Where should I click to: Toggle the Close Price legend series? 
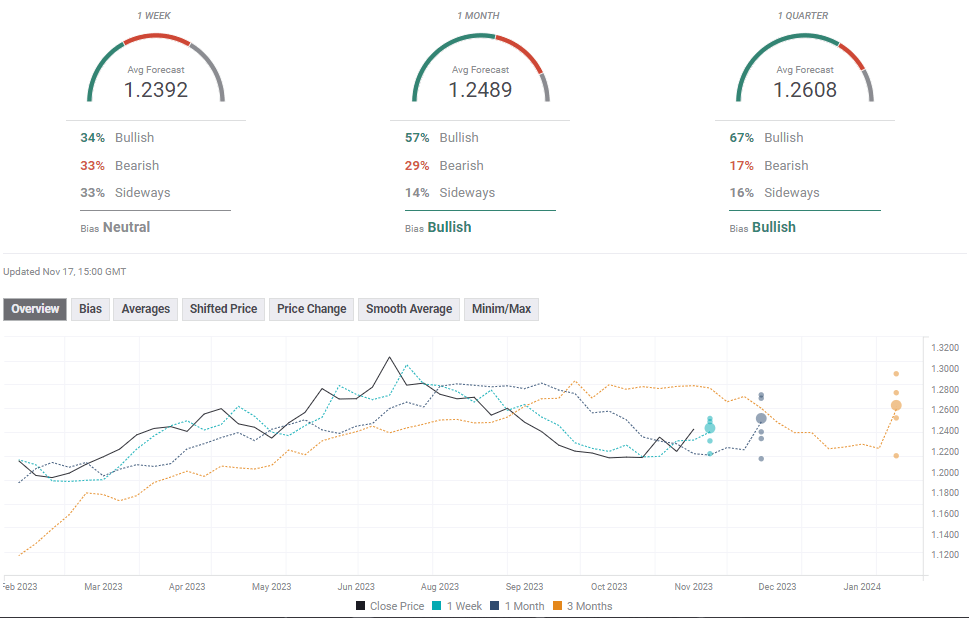390,606
